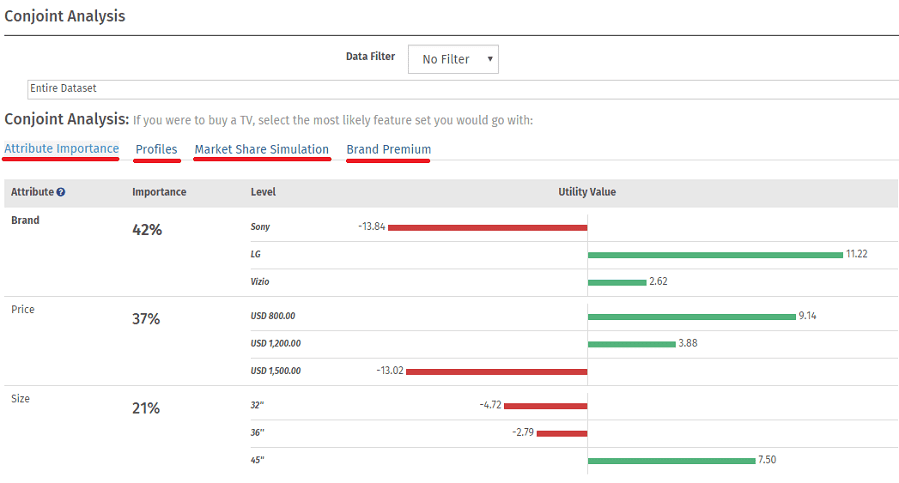Click the USD 800.00 green bar
The image size is (899, 483).
(x=691, y=316)
